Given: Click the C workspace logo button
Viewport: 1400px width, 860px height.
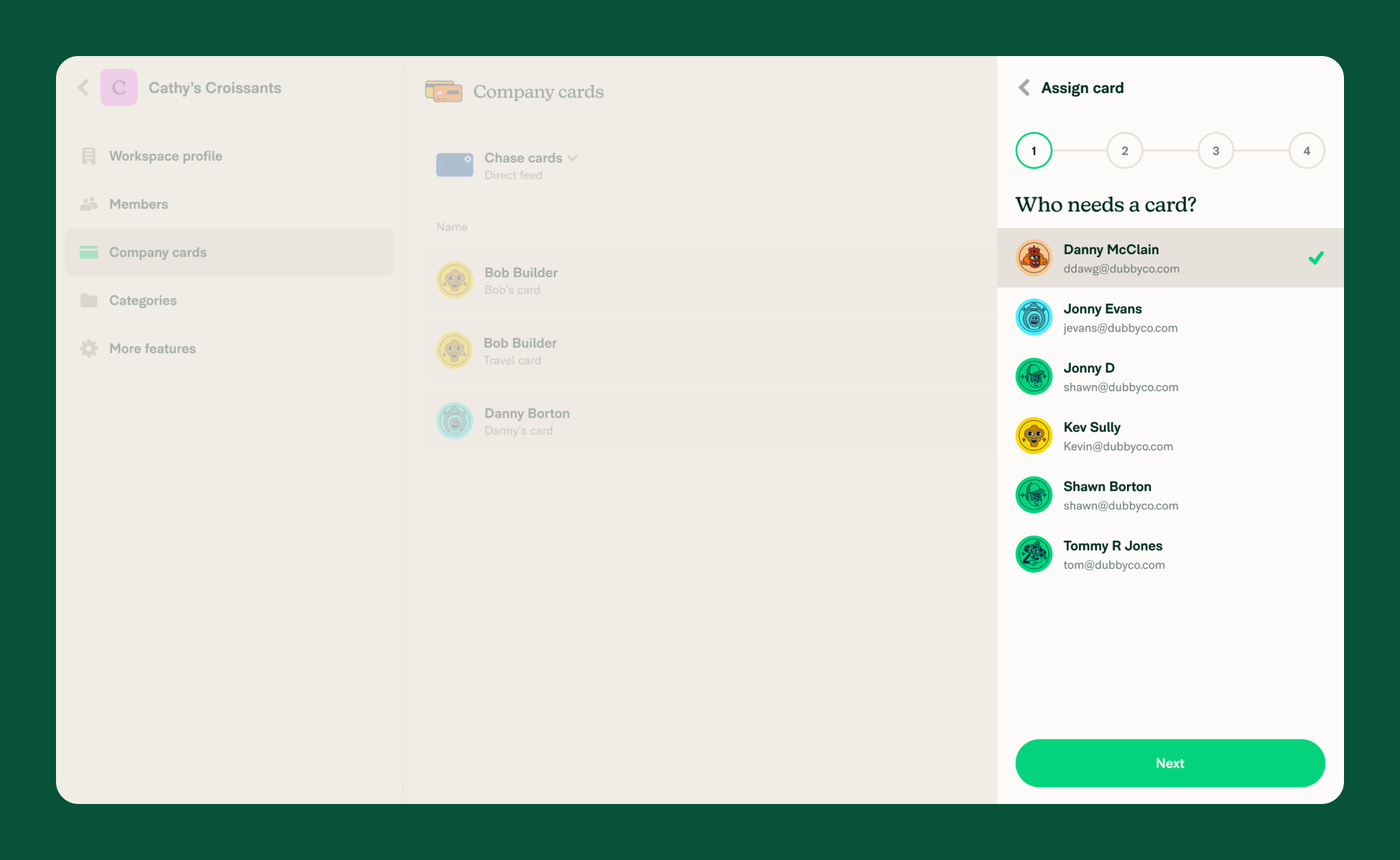Looking at the screenshot, I should point(118,88).
